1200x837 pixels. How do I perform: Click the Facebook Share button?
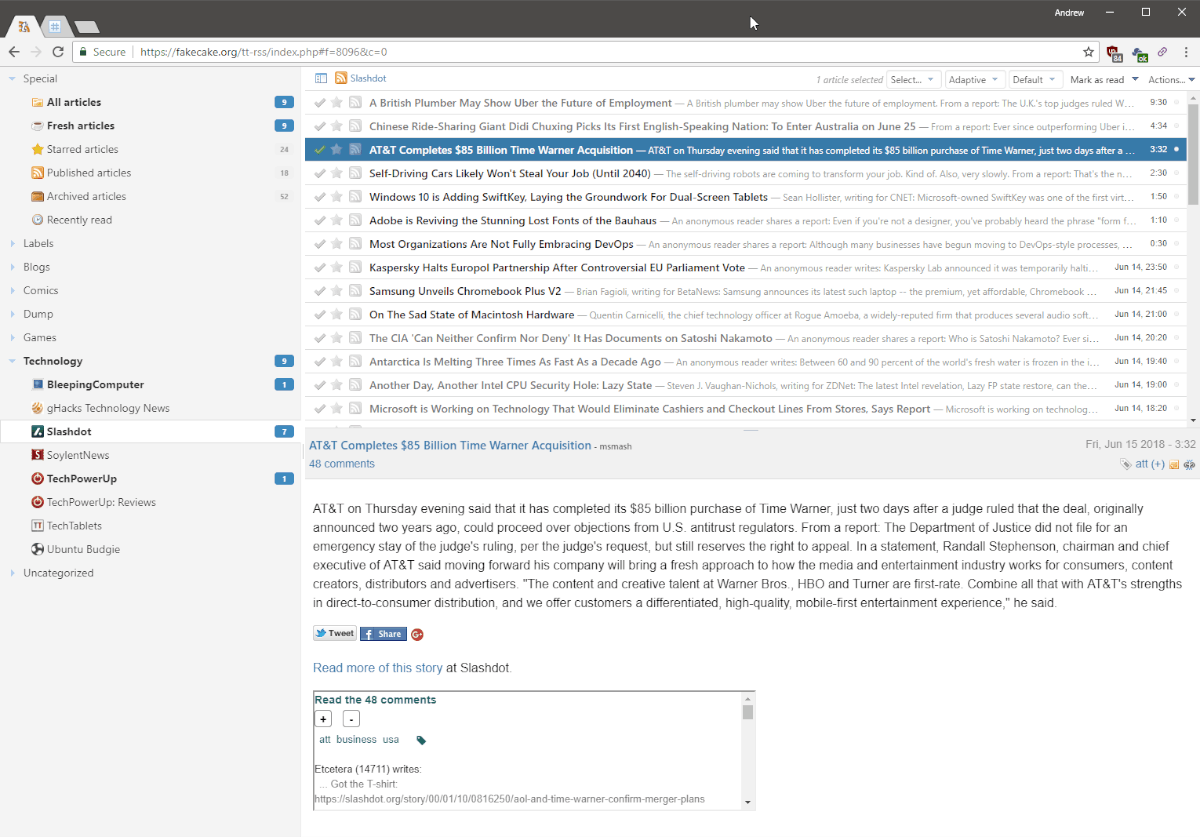pyautogui.click(x=383, y=633)
